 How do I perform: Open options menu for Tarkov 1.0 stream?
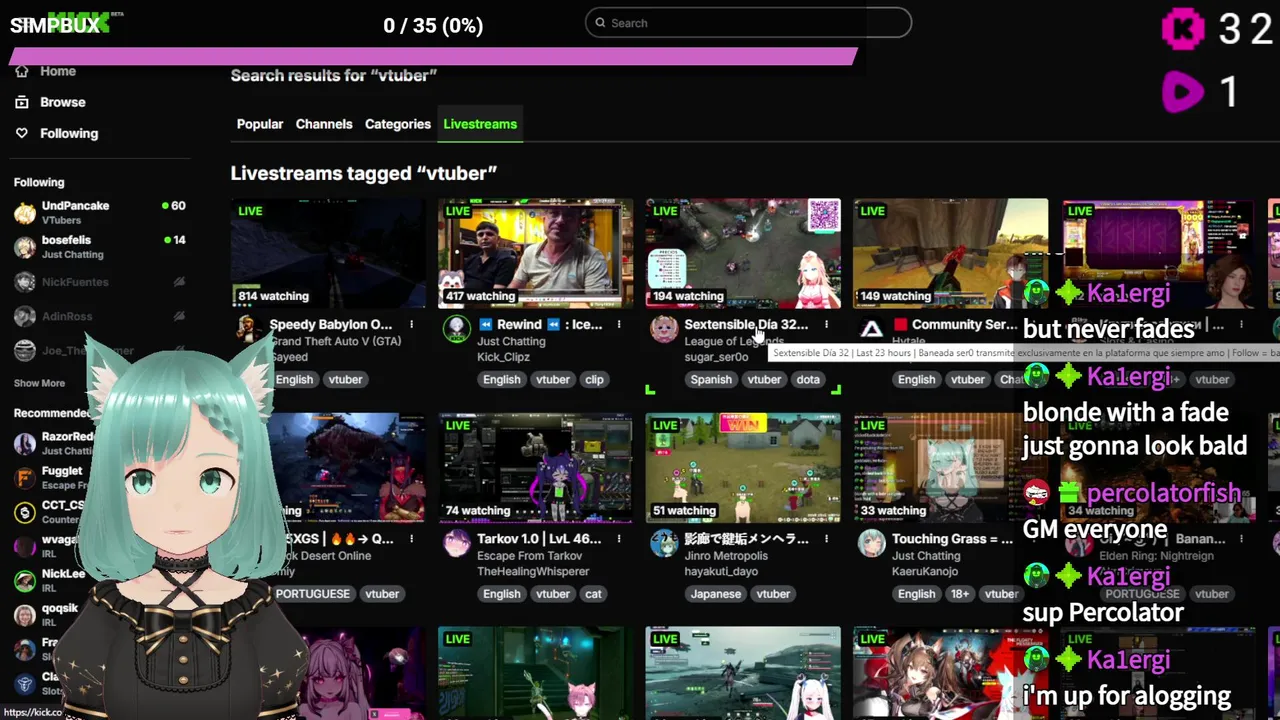(x=619, y=538)
